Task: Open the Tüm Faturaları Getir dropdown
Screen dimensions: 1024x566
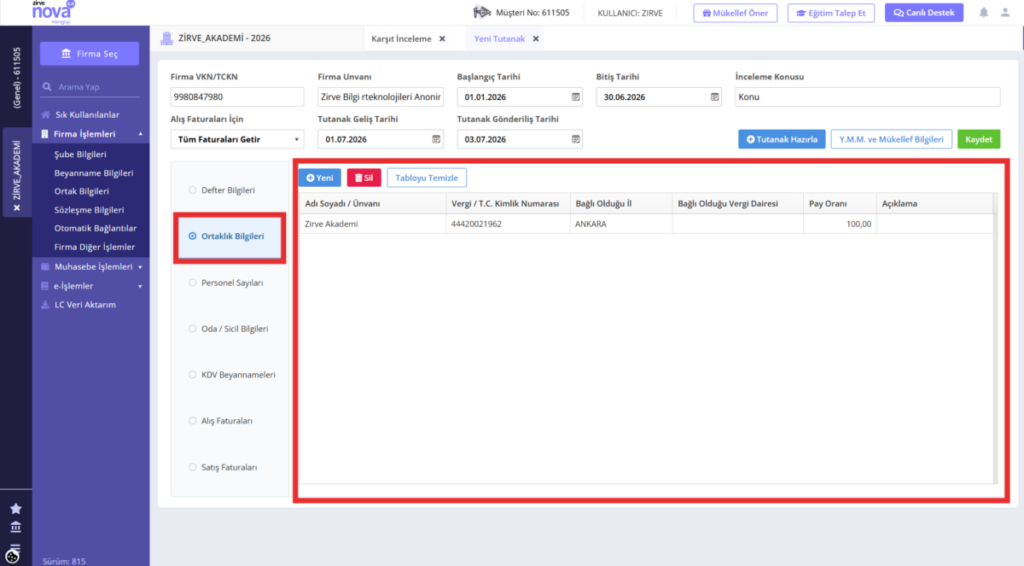Action: pyautogui.click(x=237, y=139)
